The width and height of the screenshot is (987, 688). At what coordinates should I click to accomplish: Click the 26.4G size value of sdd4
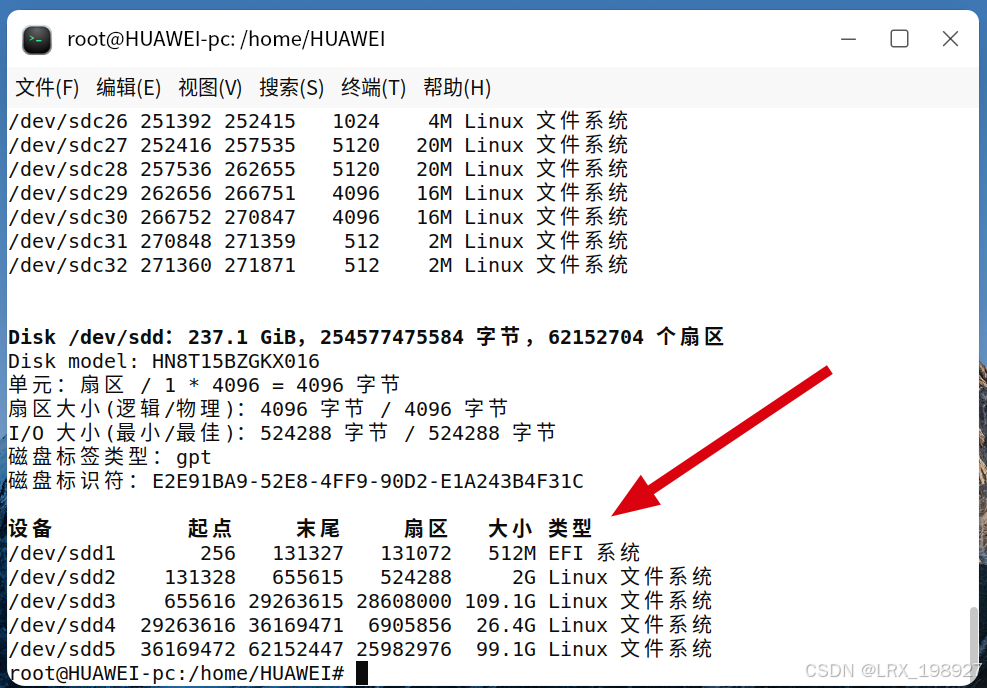(506, 625)
